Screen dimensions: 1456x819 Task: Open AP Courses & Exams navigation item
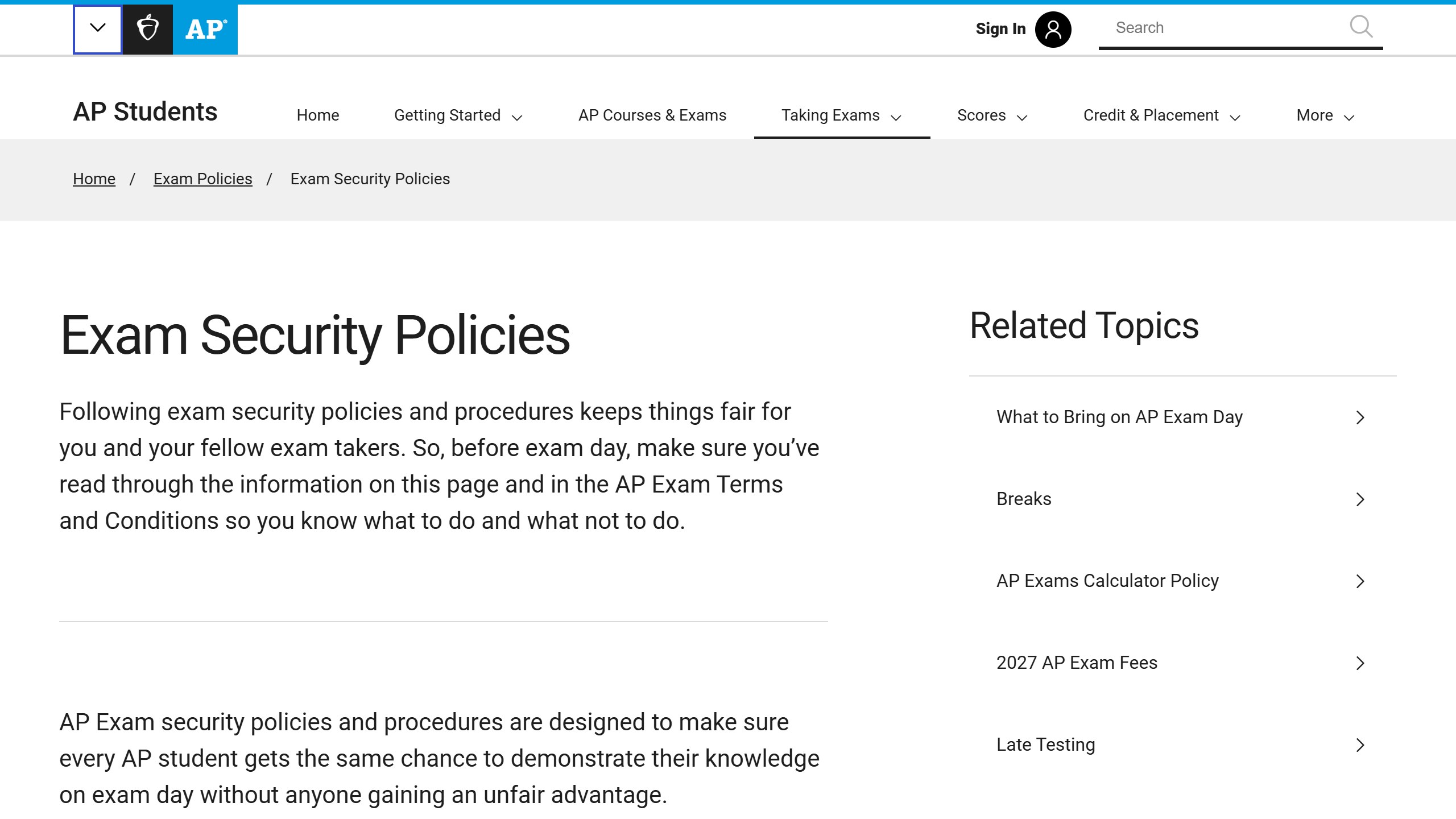(x=652, y=115)
